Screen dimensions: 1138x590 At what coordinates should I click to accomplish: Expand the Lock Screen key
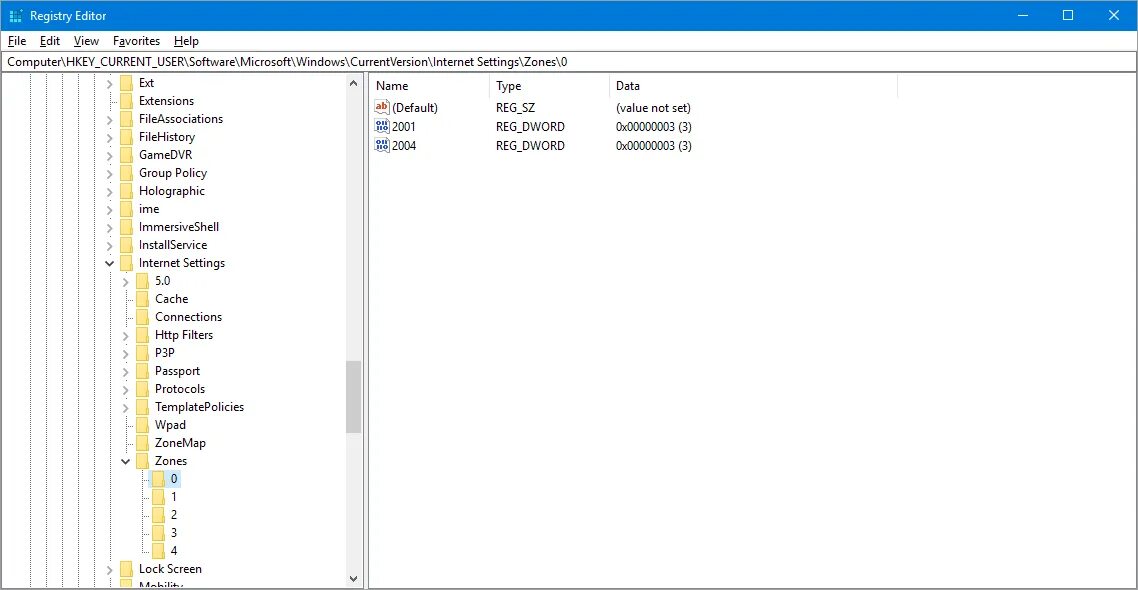110,570
